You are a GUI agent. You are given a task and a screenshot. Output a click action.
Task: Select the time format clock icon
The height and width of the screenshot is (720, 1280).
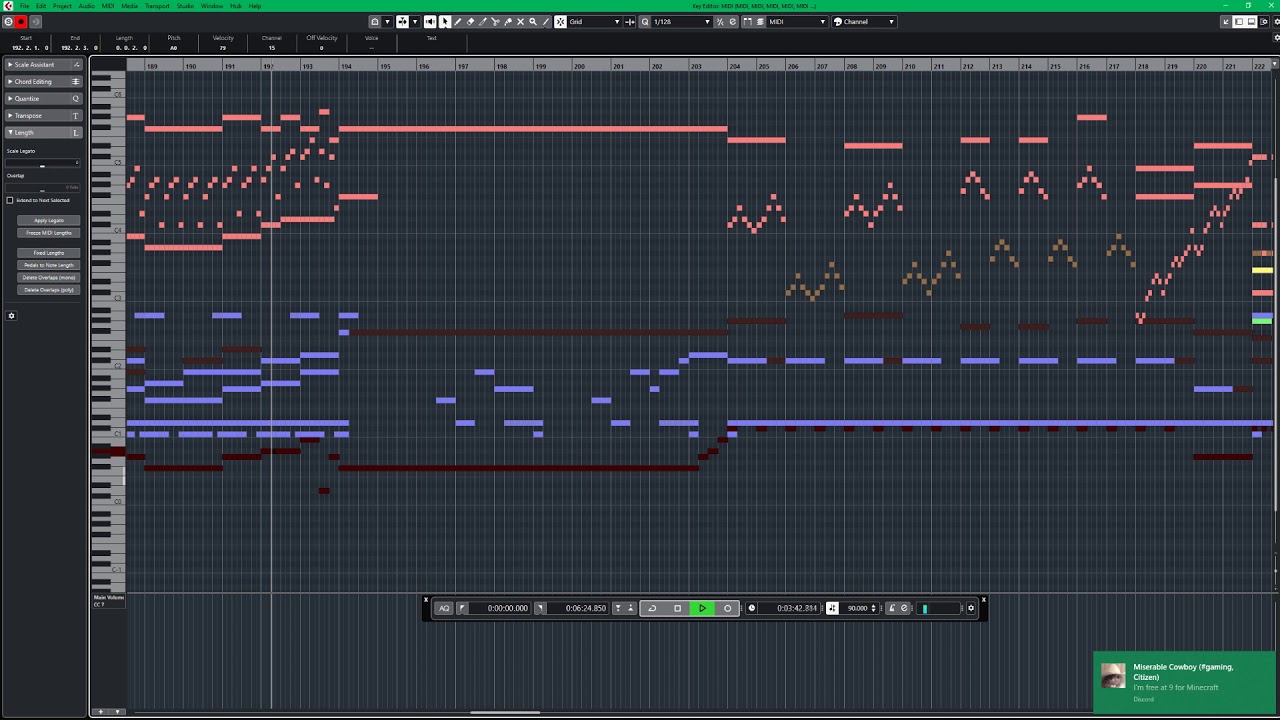pyautogui.click(x=752, y=608)
